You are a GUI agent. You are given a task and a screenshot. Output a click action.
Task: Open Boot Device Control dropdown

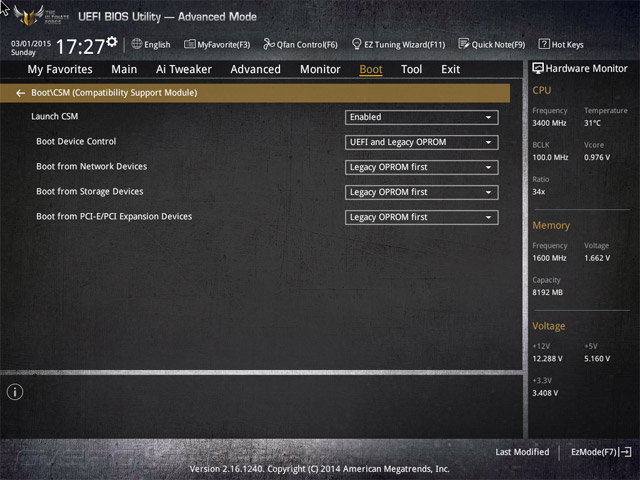[x=421, y=142]
